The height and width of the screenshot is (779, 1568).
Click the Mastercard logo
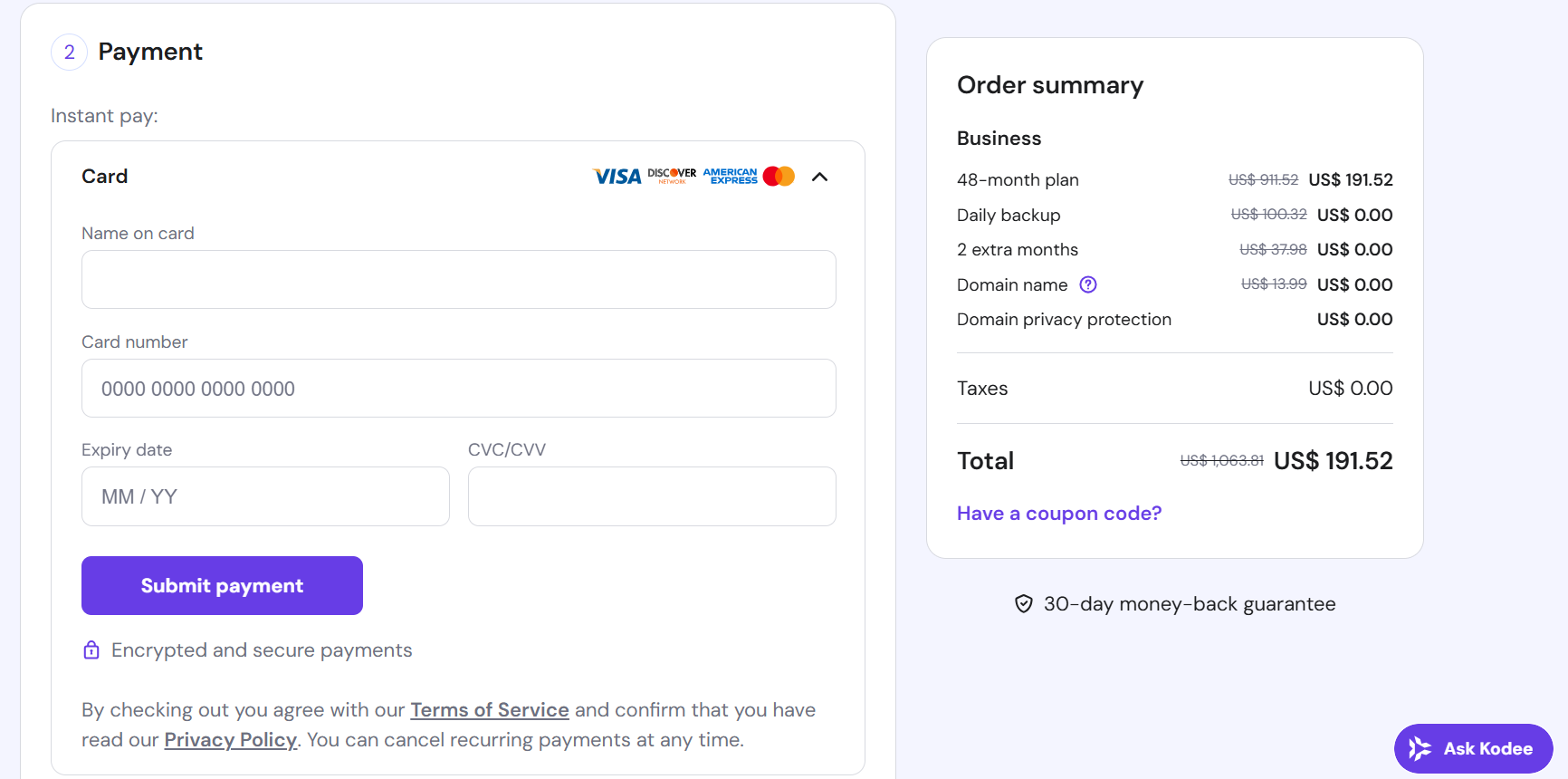pyautogui.click(x=779, y=176)
